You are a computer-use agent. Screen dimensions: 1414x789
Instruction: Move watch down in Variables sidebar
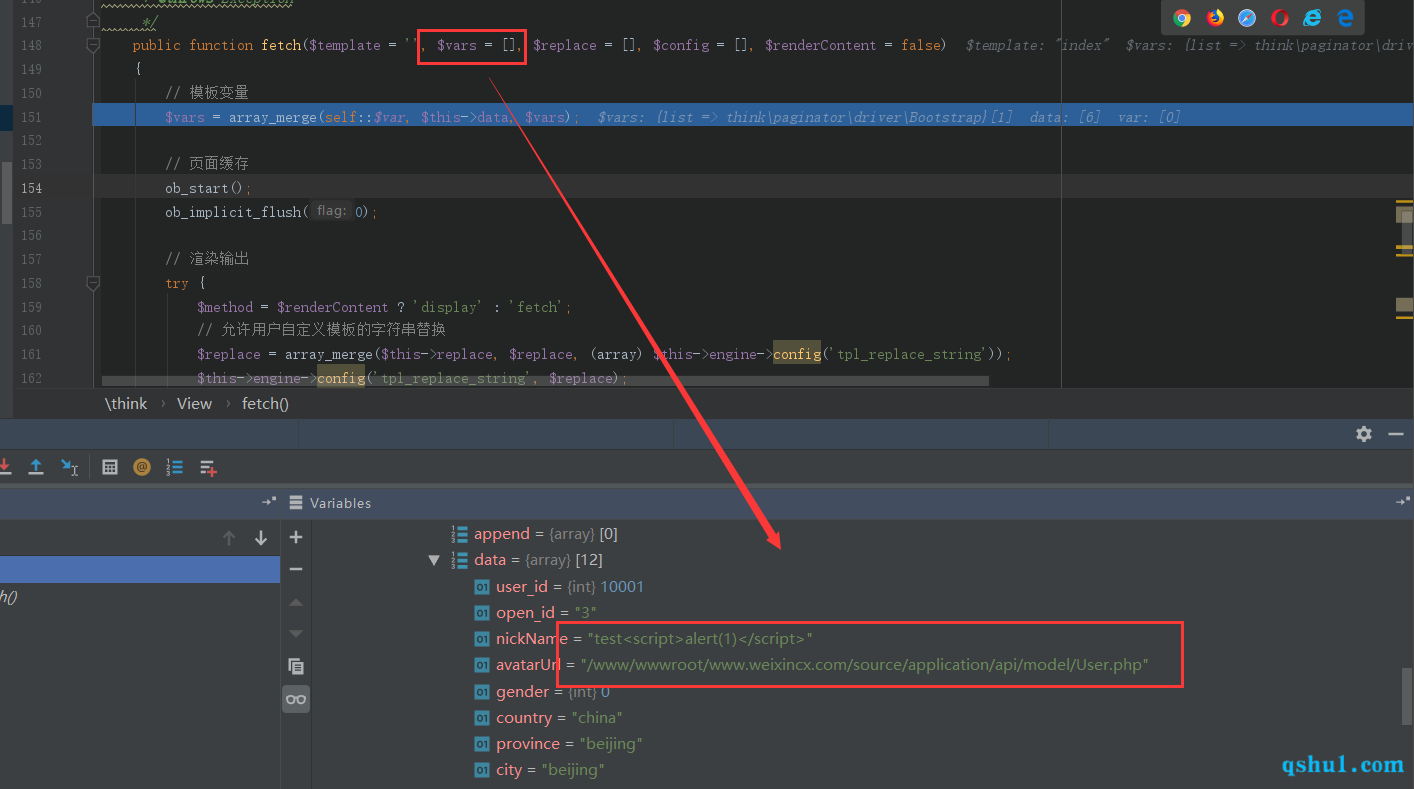coord(296,634)
